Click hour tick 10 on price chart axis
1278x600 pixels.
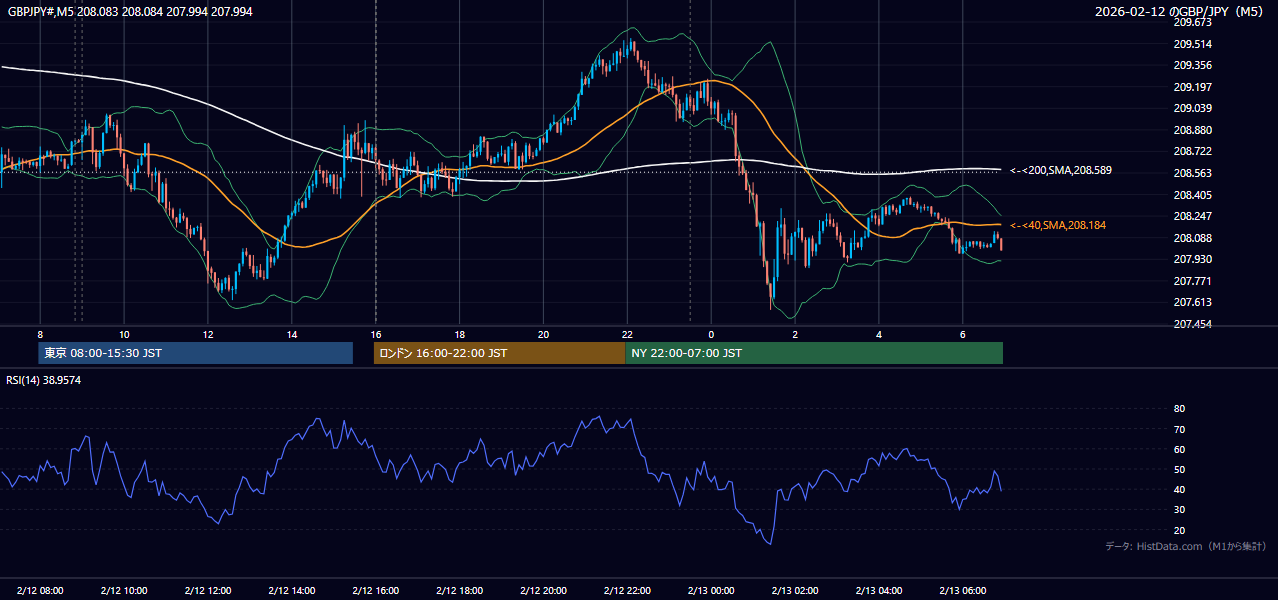124,334
